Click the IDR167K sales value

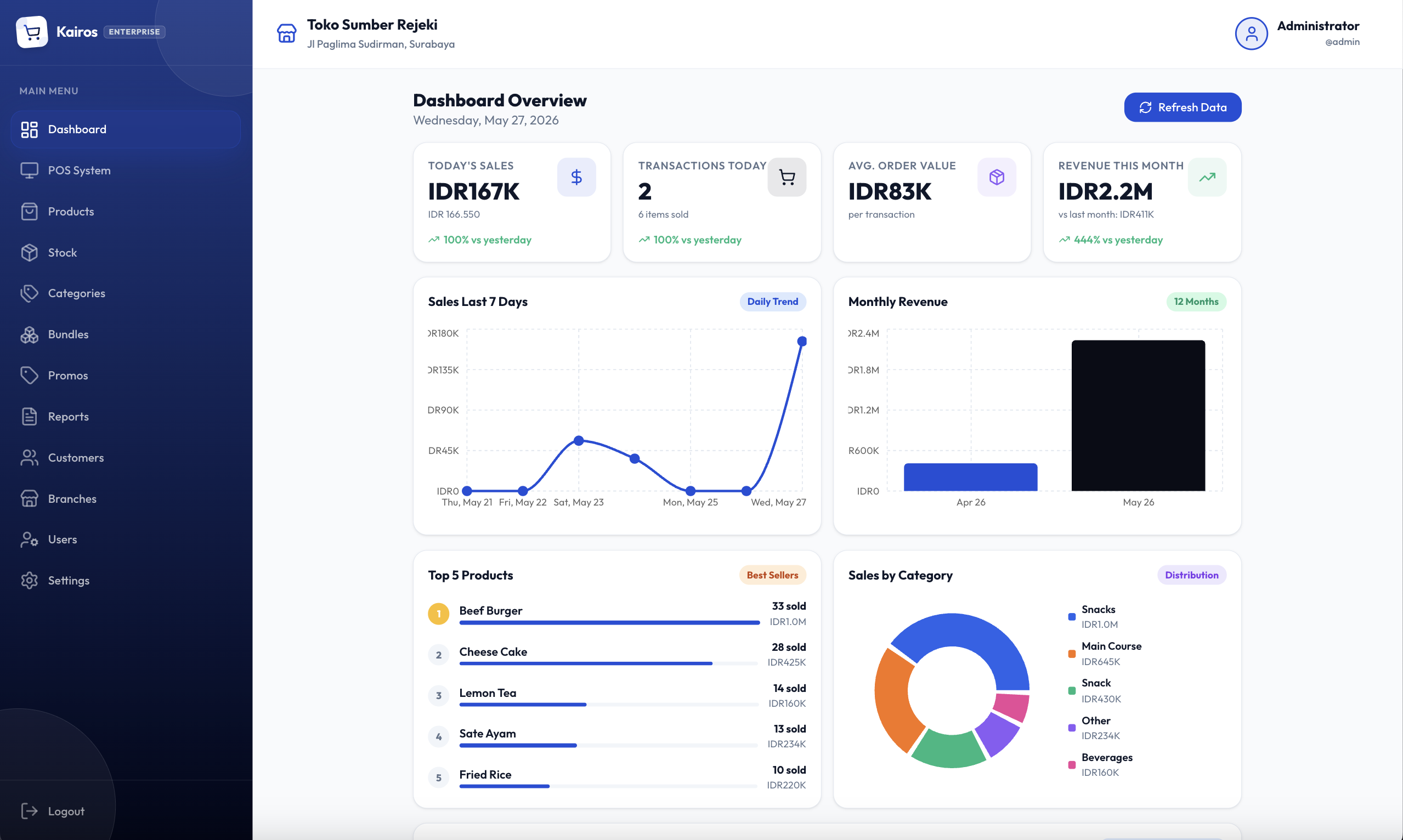pyautogui.click(x=473, y=191)
